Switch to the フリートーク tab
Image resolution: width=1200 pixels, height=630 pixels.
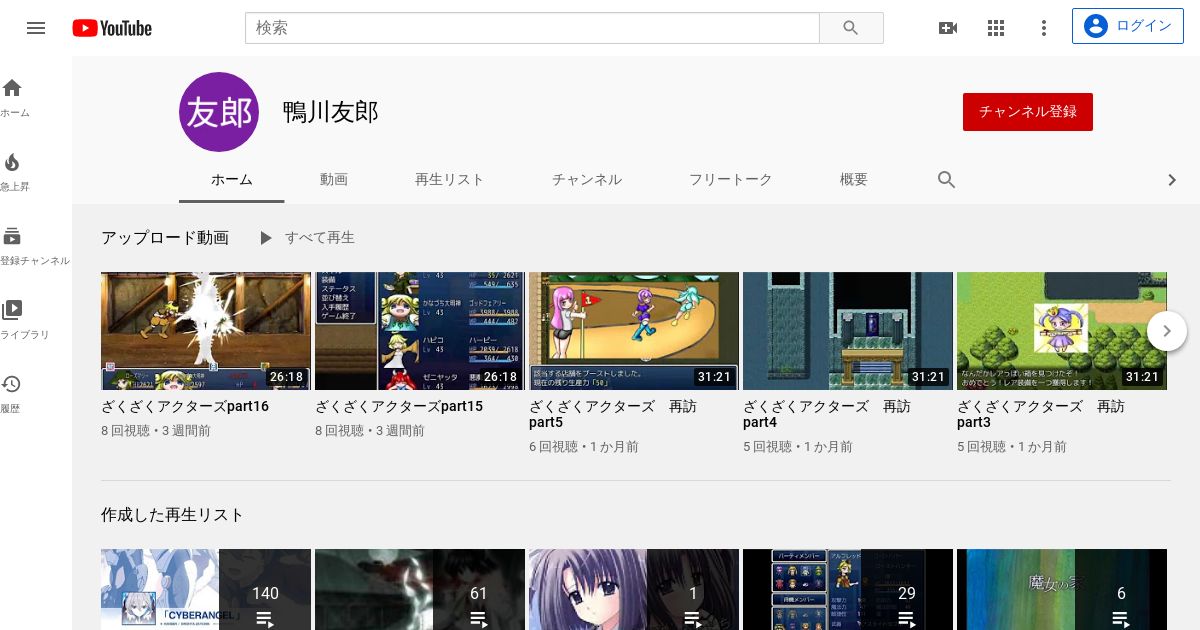tap(731, 180)
